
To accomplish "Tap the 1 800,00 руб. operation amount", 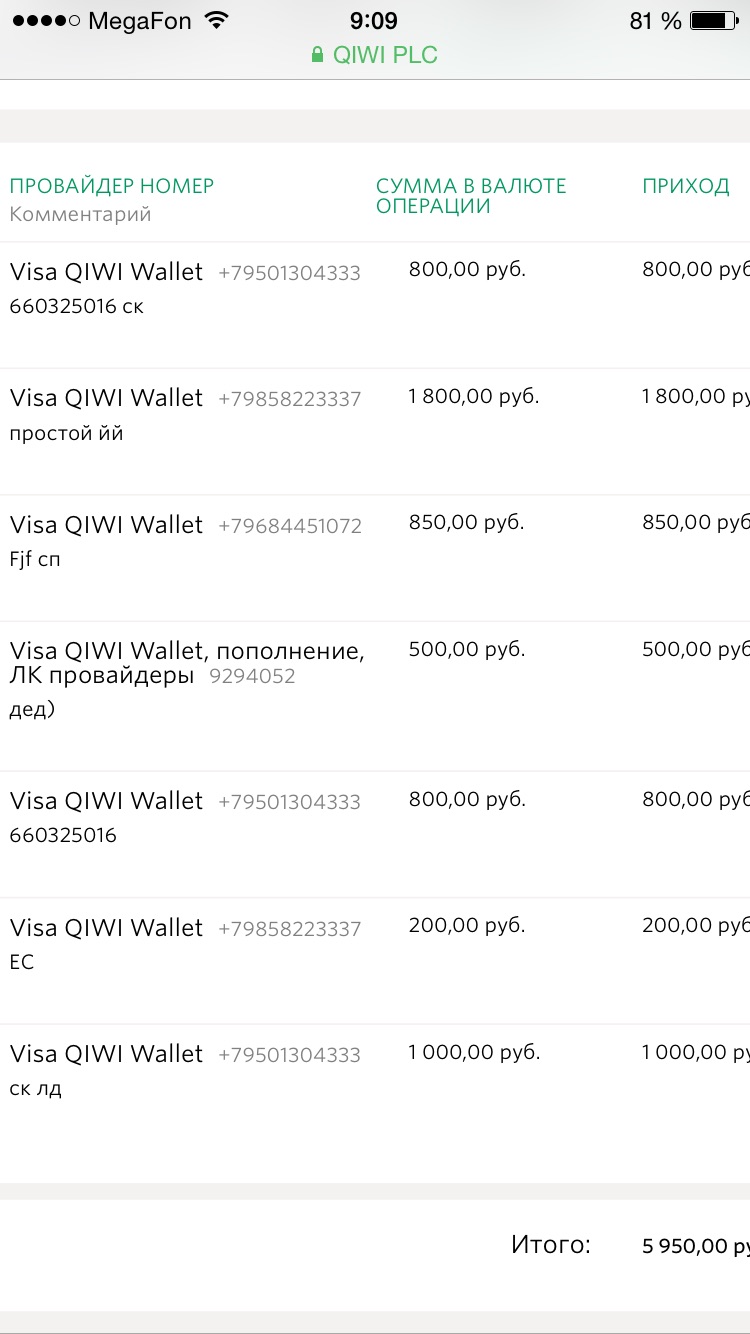I will tap(474, 396).
